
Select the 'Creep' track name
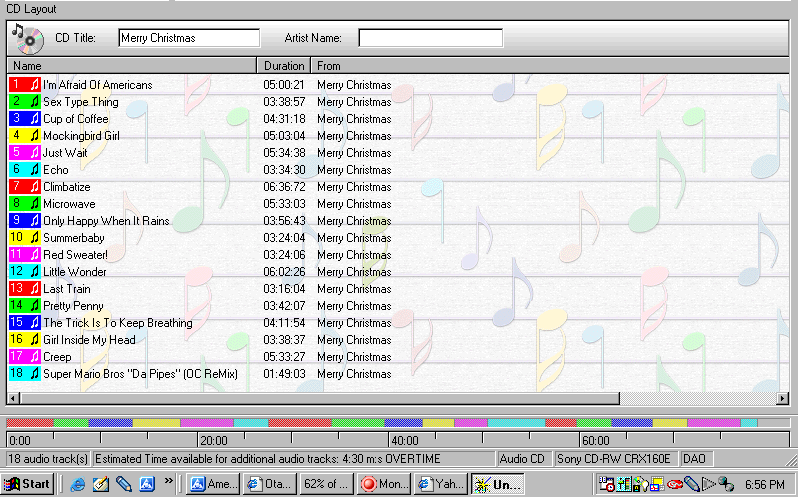pos(57,357)
